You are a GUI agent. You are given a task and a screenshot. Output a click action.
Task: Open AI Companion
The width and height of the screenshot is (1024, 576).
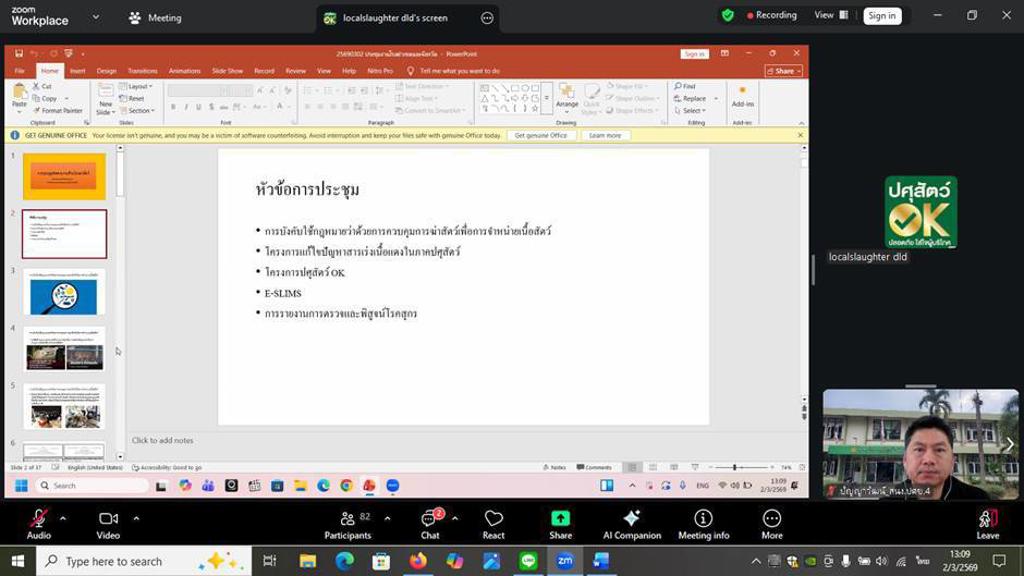pyautogui.click(x=631, y=519)
